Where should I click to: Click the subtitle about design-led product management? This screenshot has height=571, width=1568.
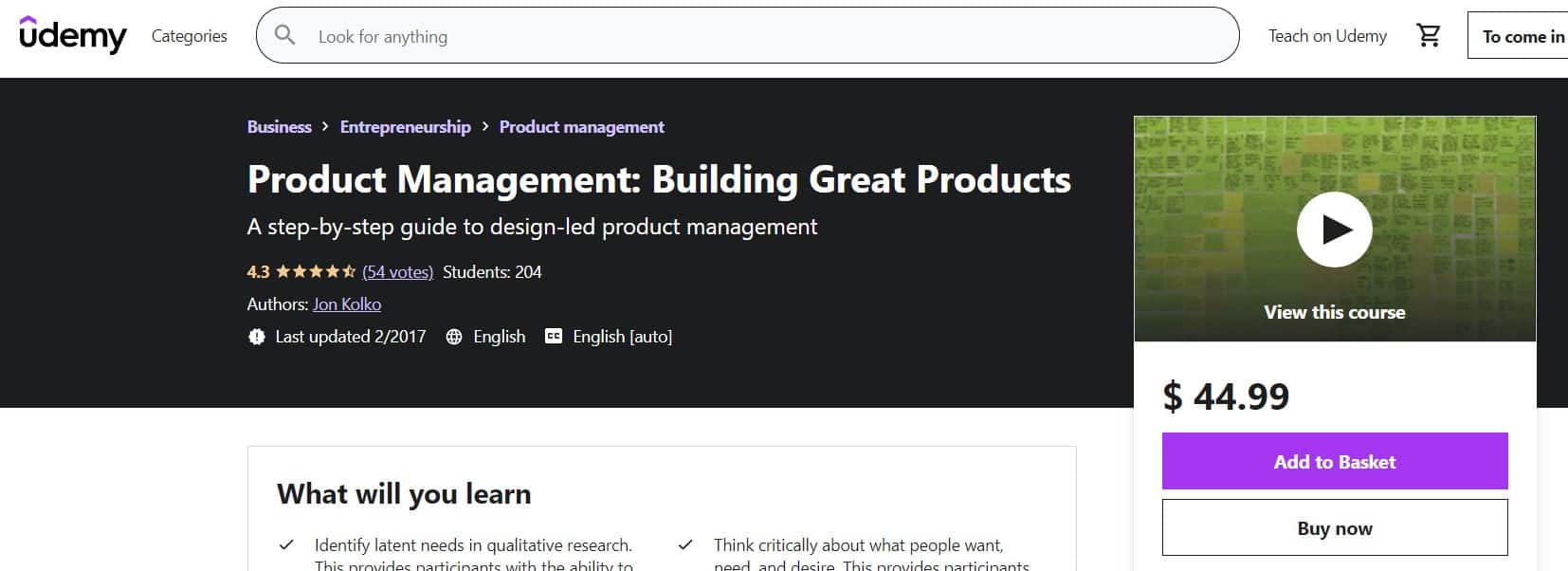(x=532, y=227)
